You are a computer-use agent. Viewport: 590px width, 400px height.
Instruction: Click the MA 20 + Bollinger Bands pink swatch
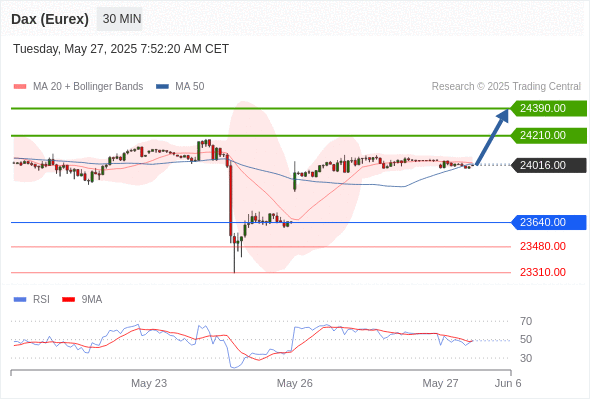point(20,87)
